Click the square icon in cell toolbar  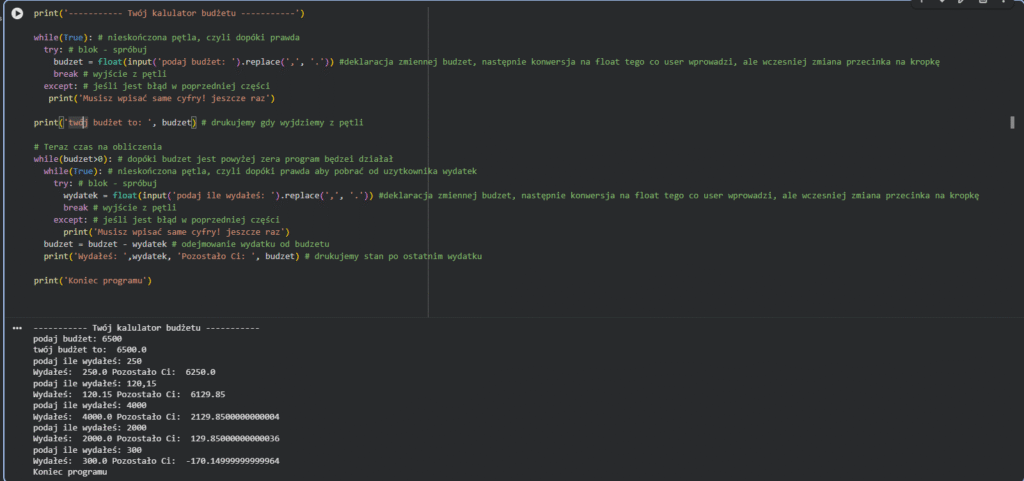coord(982,3)
